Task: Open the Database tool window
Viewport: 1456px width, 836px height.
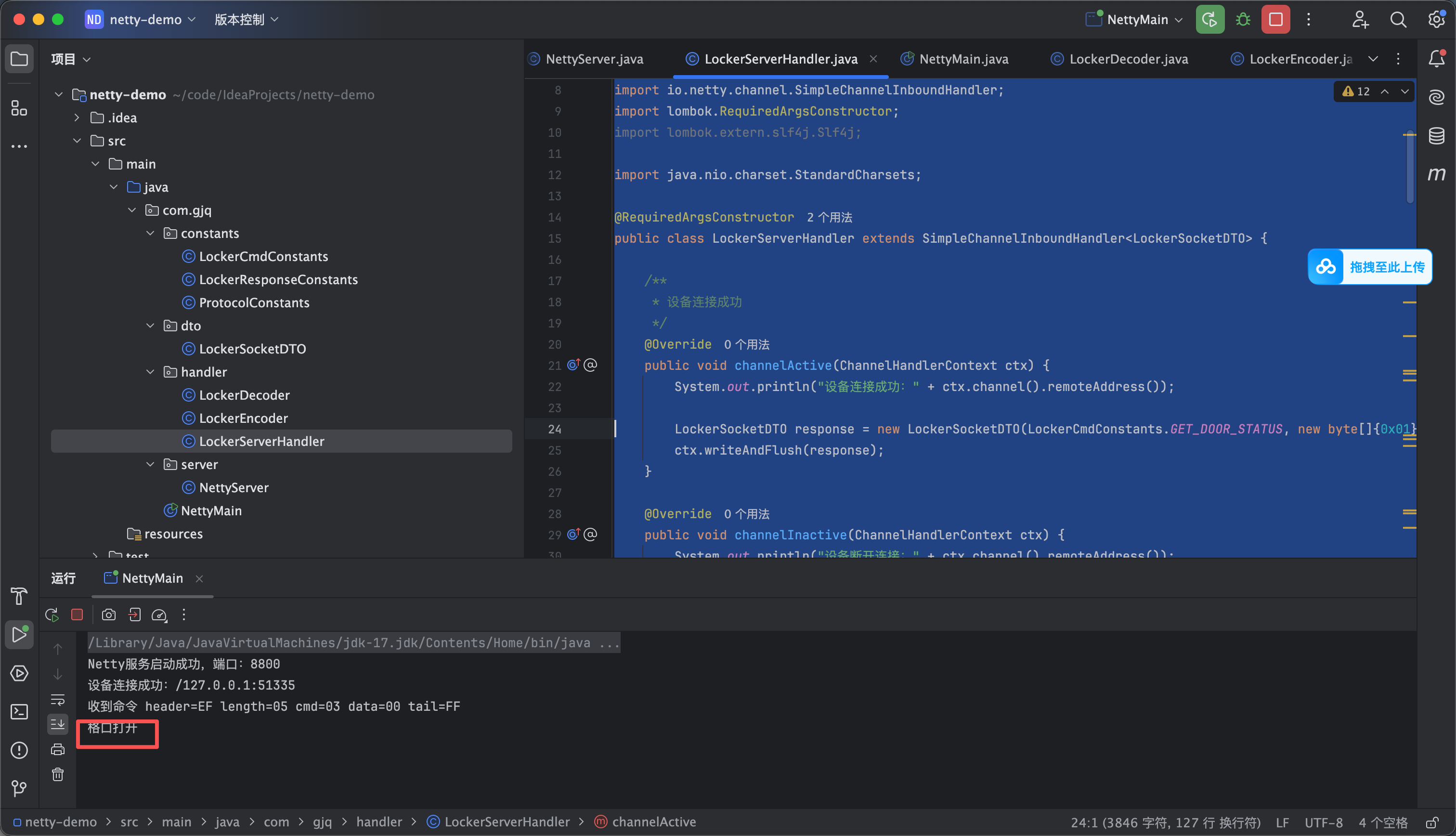Action: (1436, 135)
